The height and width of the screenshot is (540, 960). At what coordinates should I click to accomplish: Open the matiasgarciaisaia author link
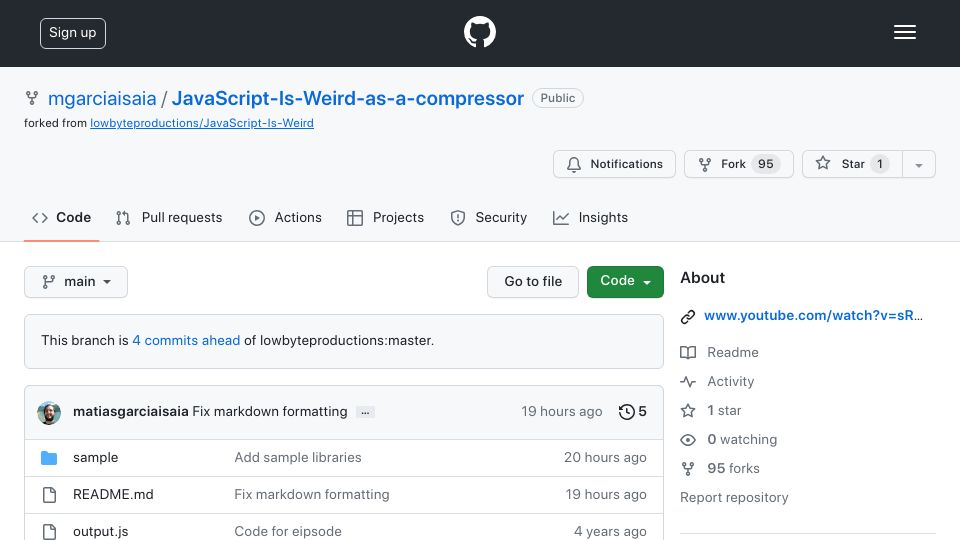tap(130, 411)
